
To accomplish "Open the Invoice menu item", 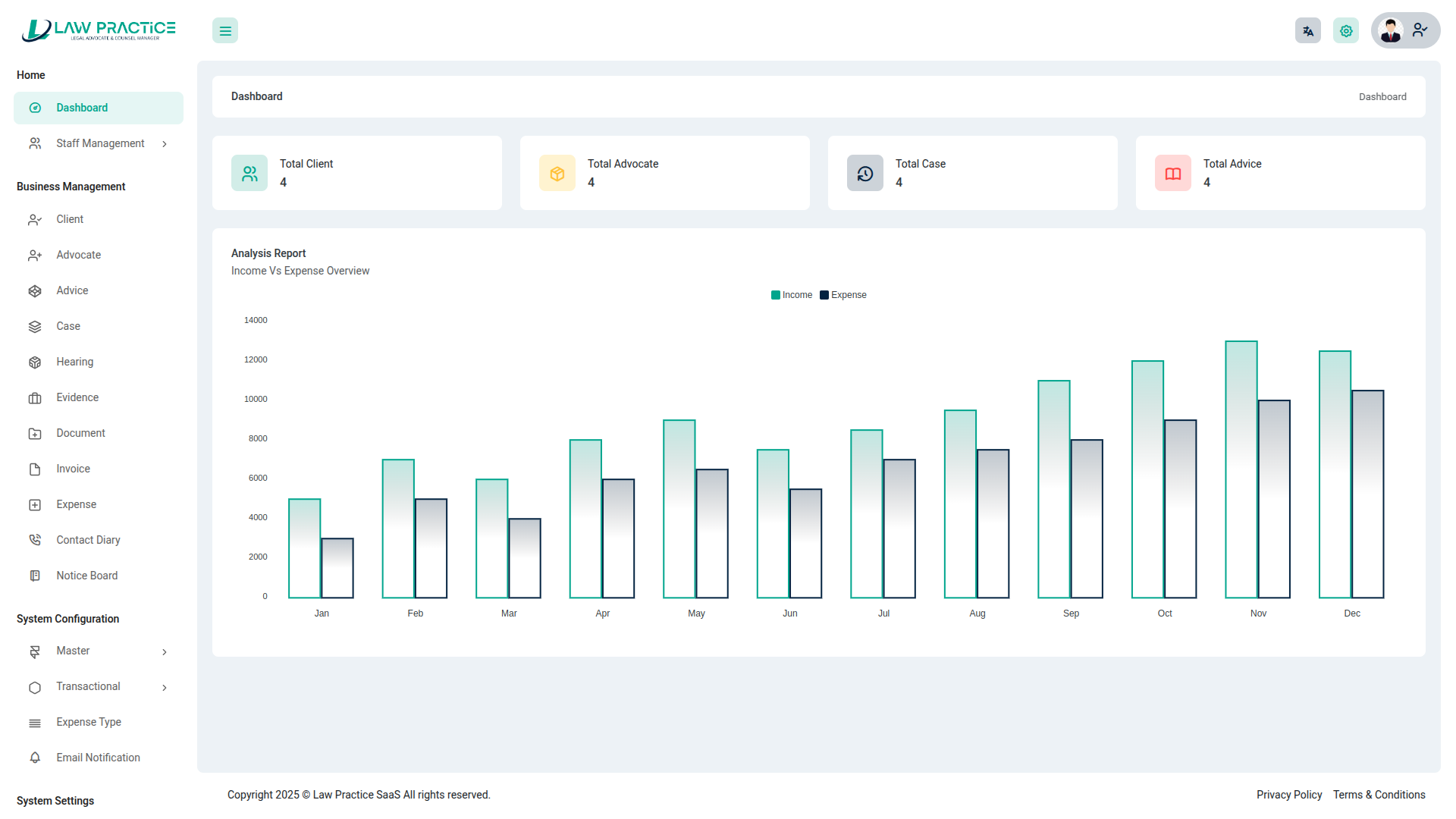I will 73,469.
